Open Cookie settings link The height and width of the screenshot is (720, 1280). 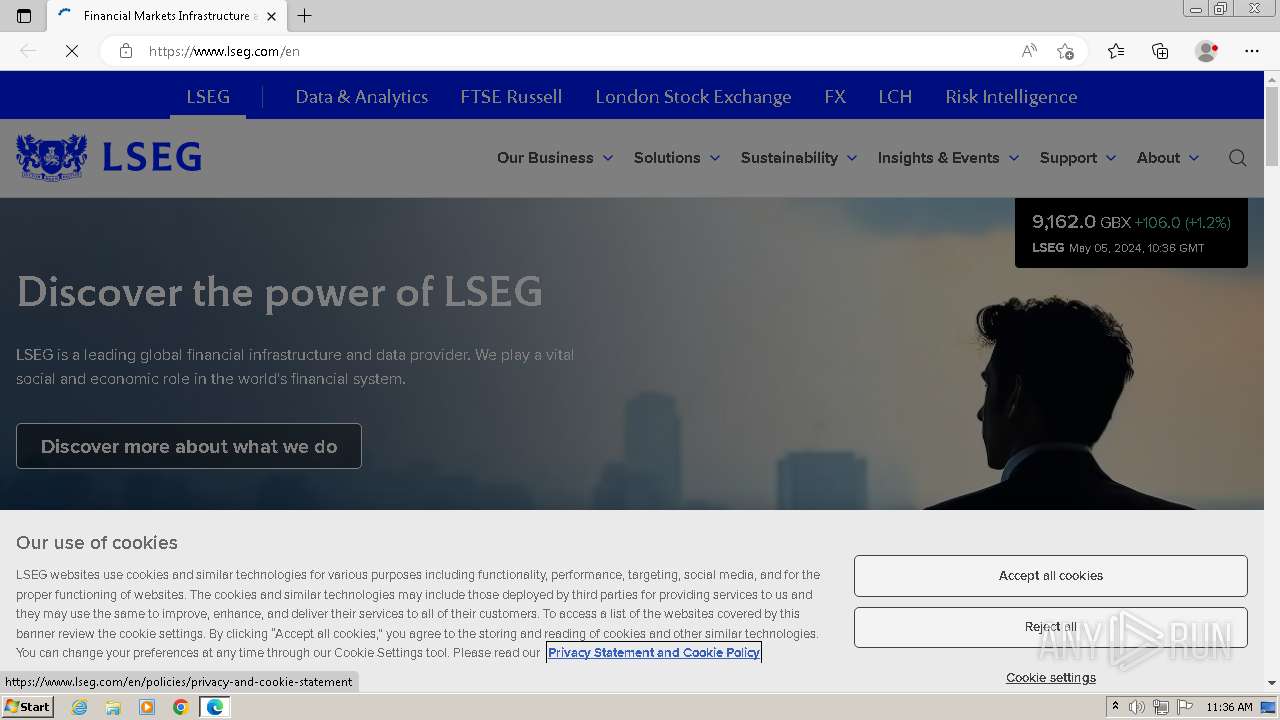[1051, 678]
